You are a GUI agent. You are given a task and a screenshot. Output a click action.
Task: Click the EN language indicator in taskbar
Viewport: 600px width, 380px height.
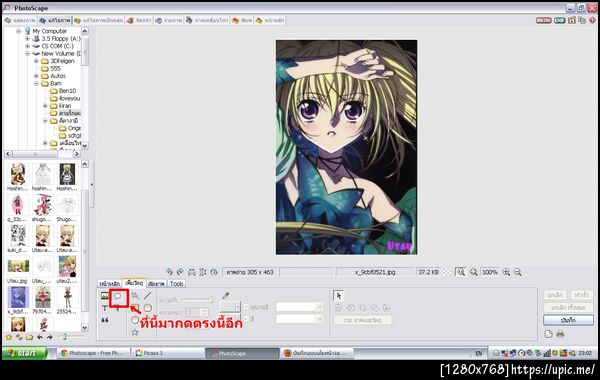point(479,353)
